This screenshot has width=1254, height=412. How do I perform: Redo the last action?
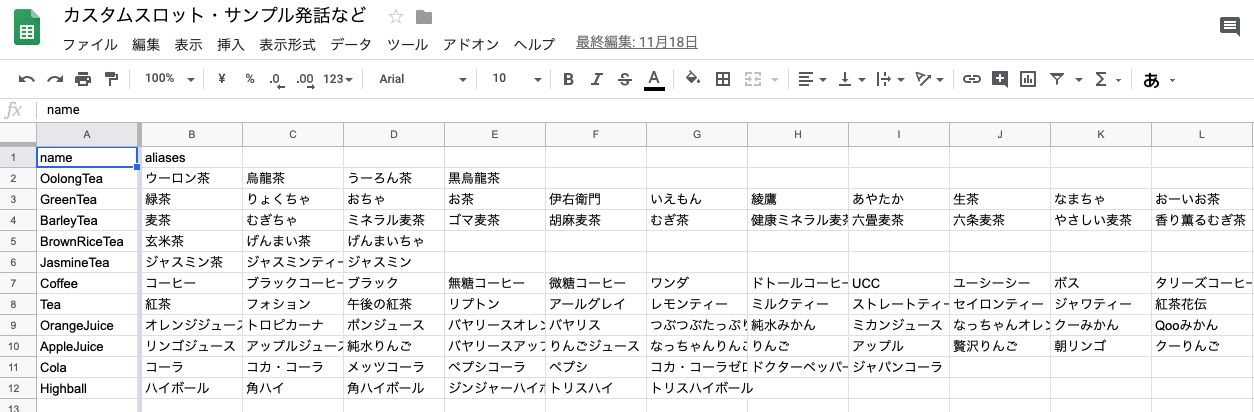[55, 79]
